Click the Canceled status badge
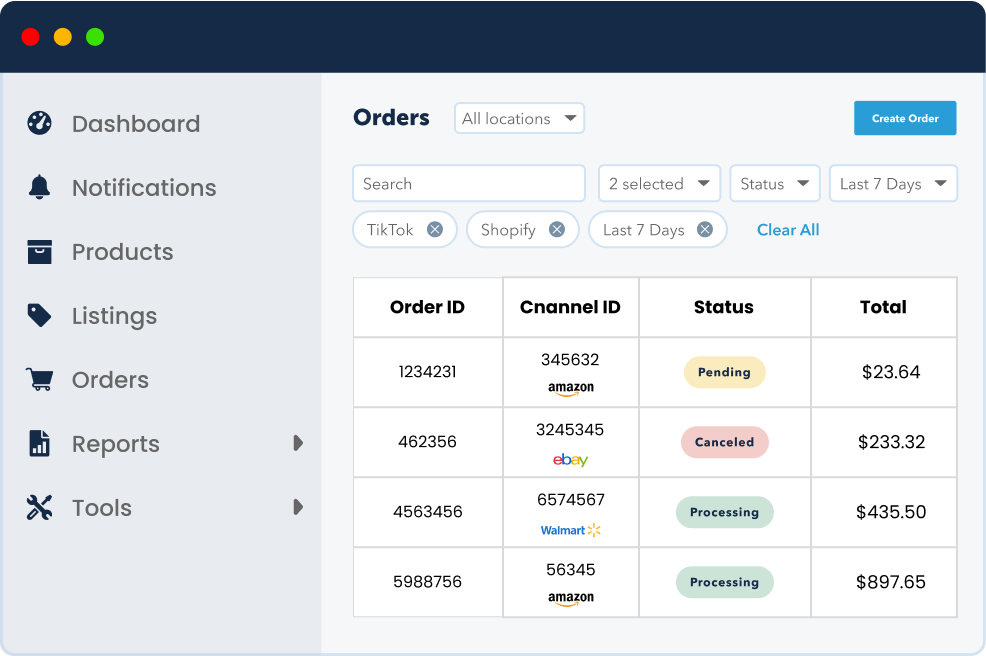Viewport: 986px width, 656px height. [x=724, y=442]
